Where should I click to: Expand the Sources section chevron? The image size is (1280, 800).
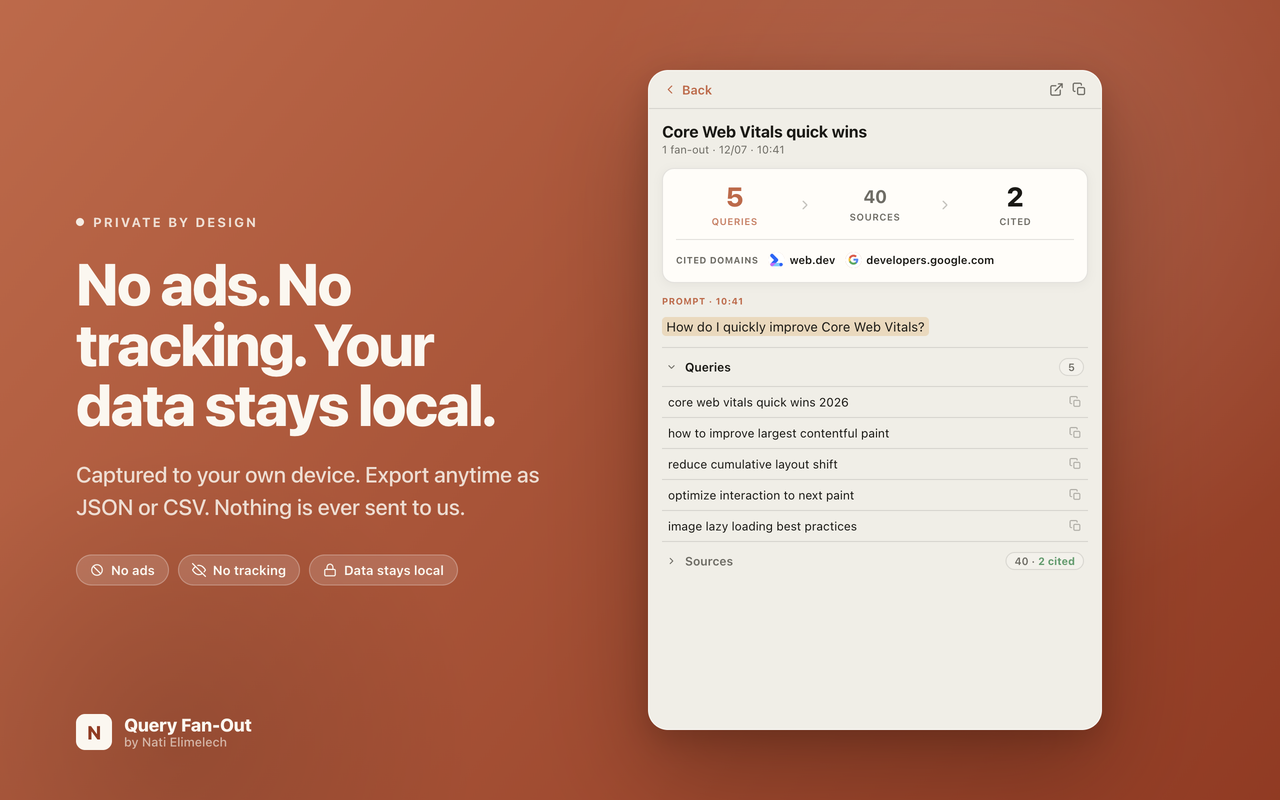[671, 561]
